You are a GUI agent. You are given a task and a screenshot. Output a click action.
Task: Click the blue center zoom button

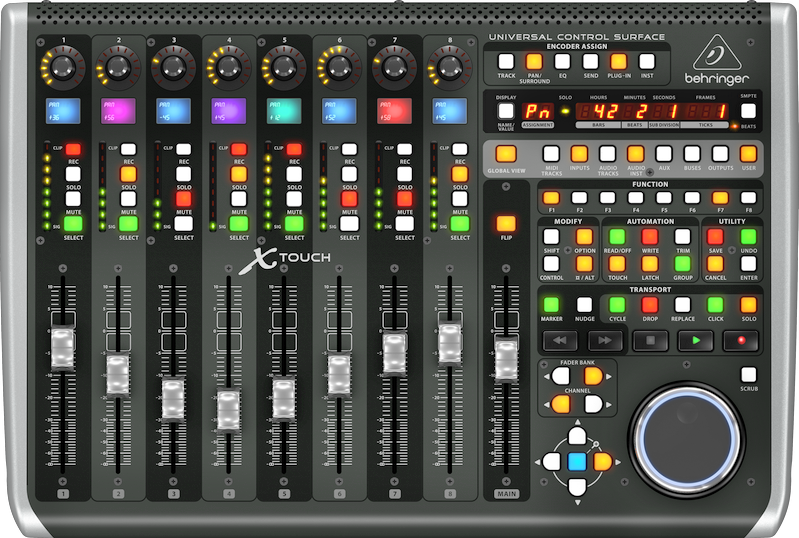pos(577,462)
